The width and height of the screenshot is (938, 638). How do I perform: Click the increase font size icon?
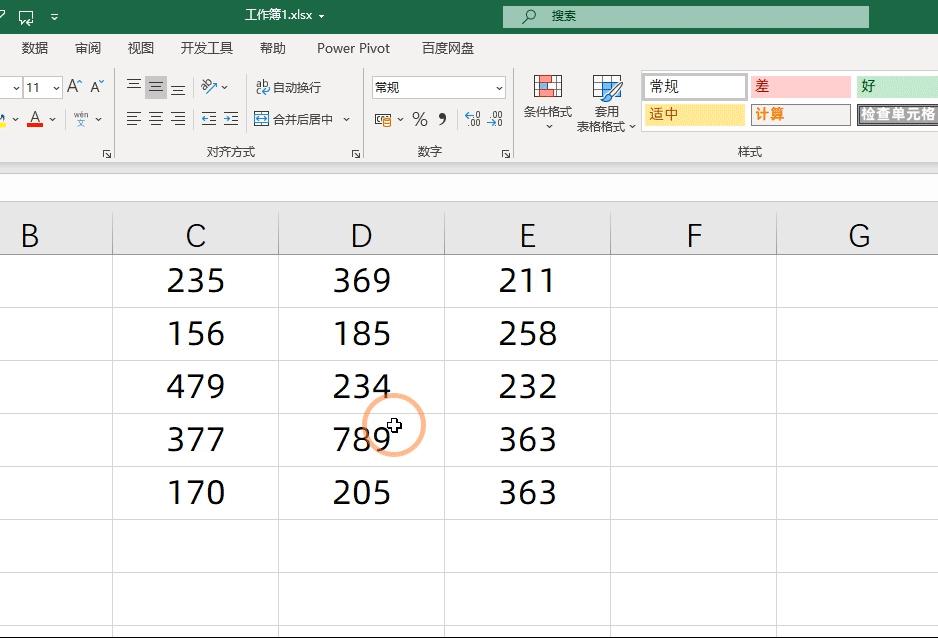72,86
